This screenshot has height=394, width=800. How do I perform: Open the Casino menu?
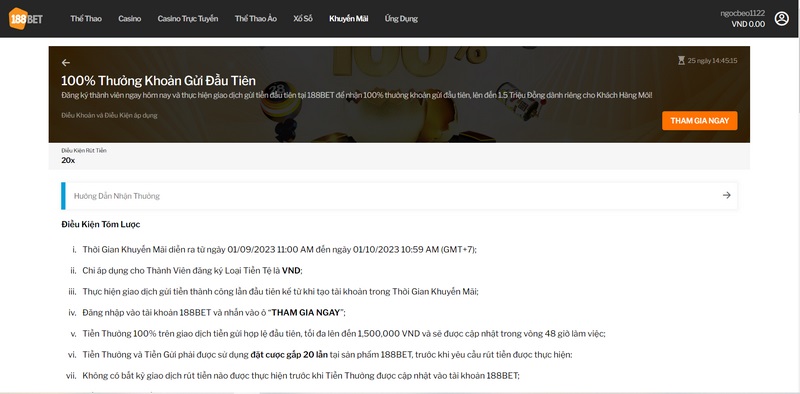pos(130,19)
